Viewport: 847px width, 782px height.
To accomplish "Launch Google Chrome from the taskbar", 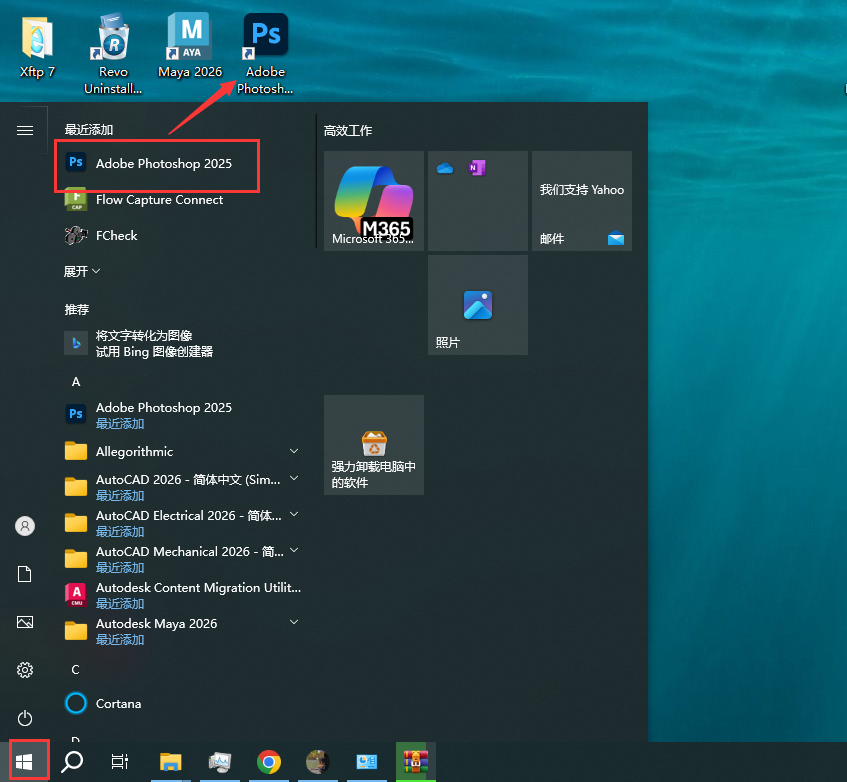I will (x=268, y=763).
